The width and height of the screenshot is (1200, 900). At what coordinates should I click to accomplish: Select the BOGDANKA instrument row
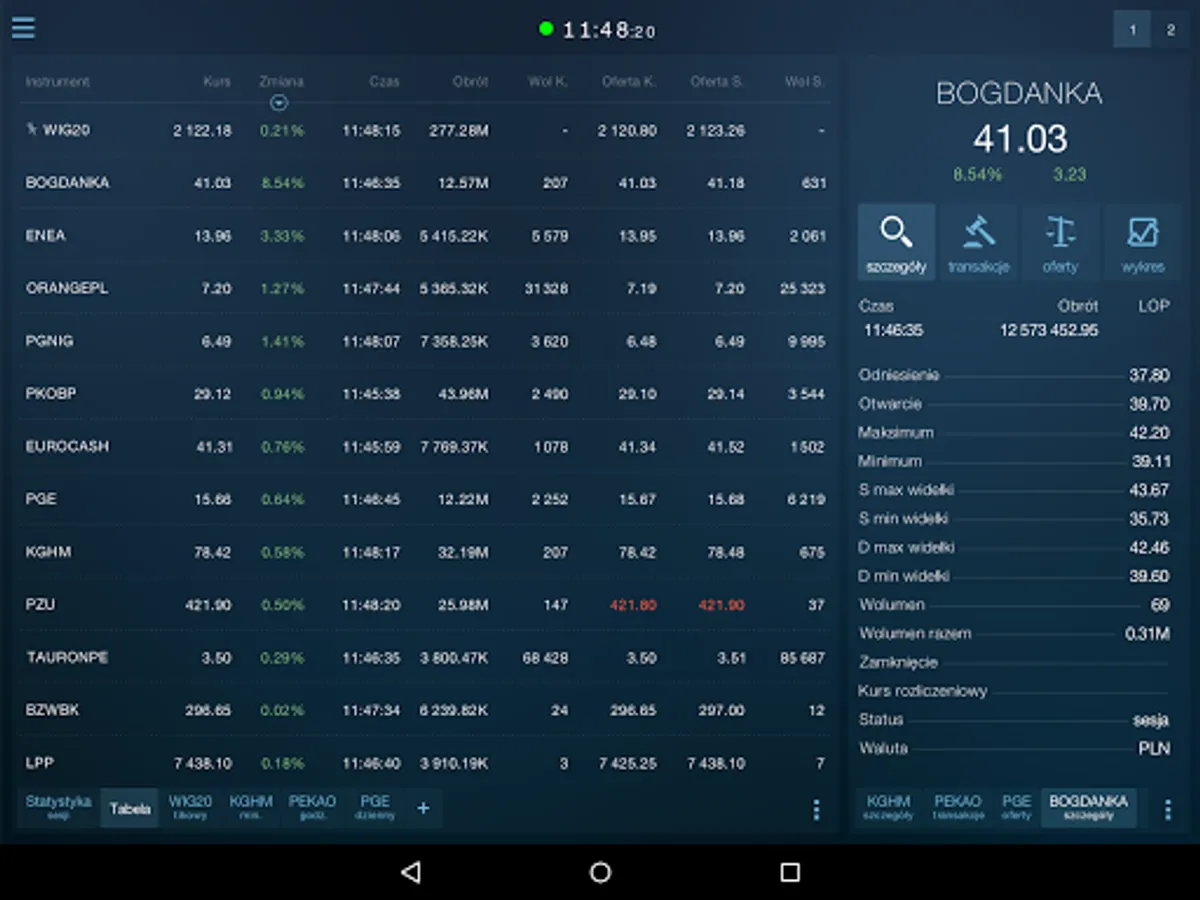click(425, 183)
